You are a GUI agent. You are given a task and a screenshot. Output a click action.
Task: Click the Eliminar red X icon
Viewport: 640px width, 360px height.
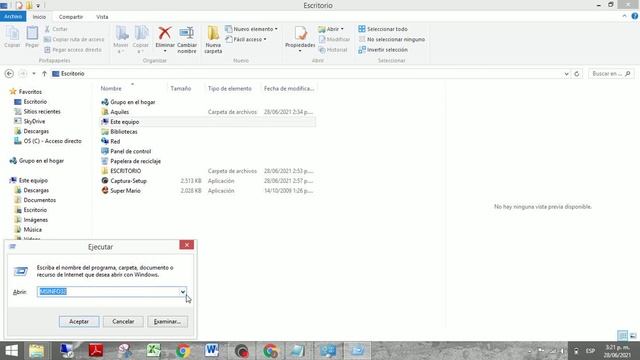click(165, 33)
